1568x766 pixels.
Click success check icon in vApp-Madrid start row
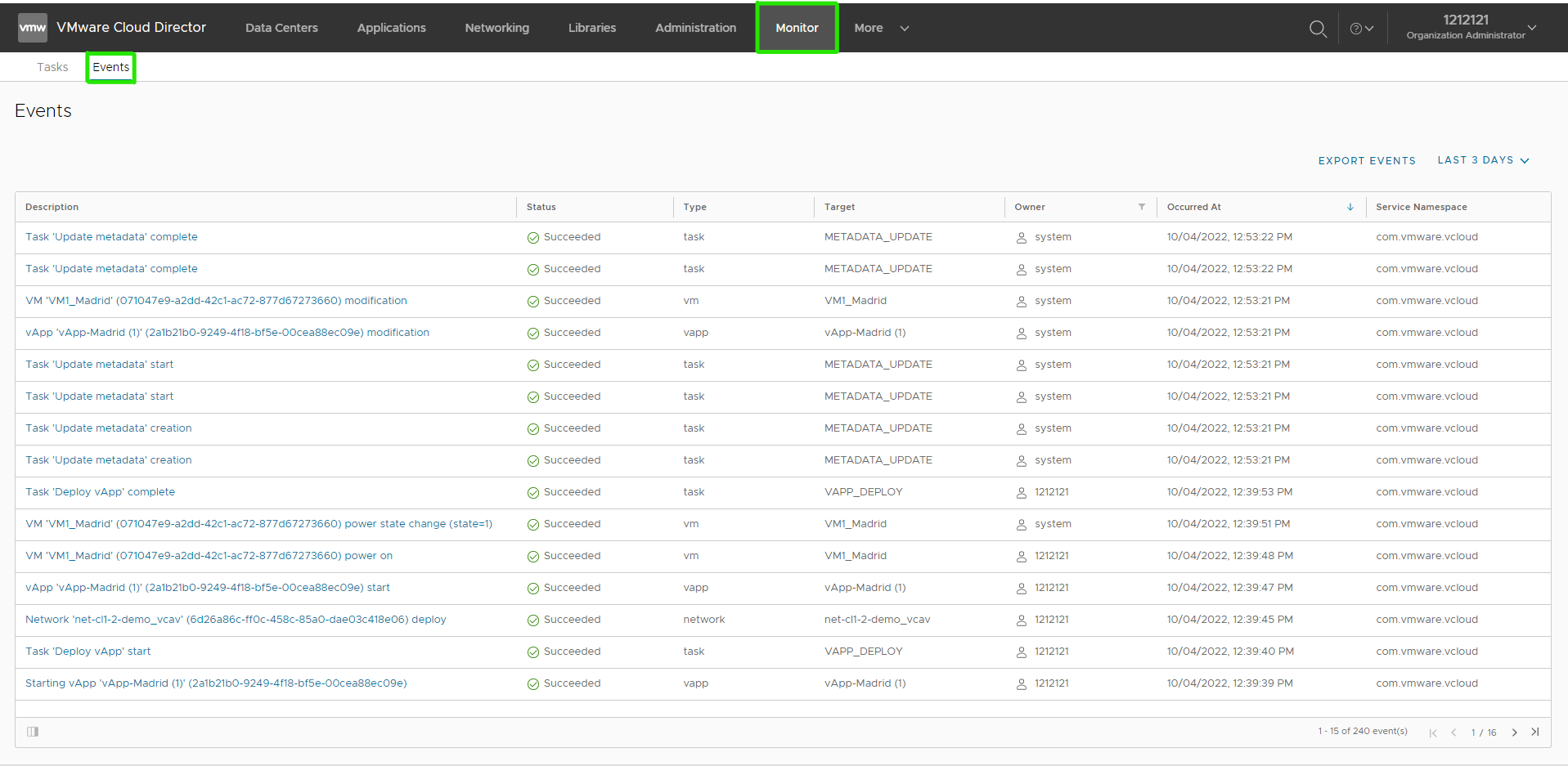point(533,589)
